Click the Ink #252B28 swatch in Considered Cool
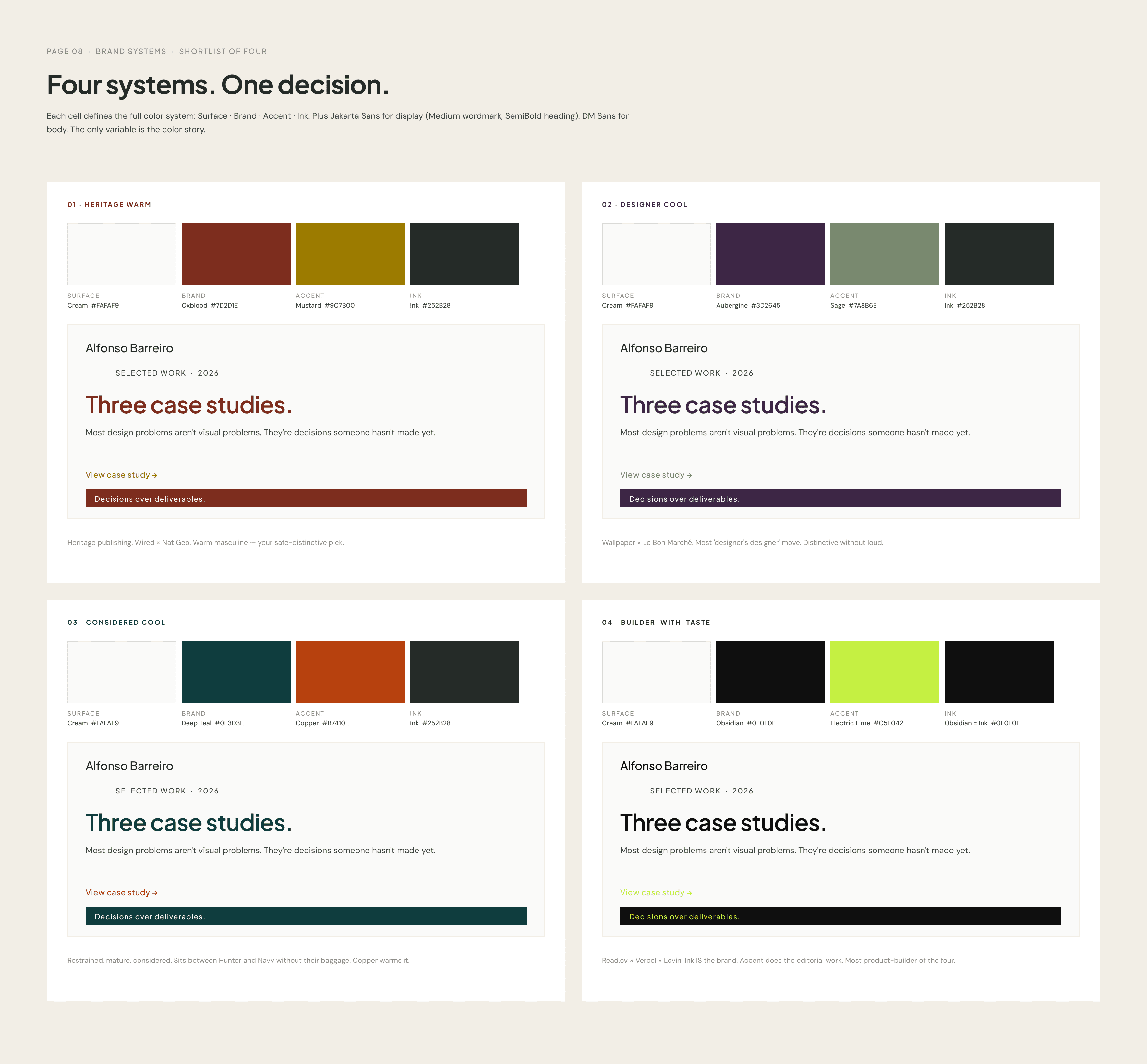The height and width of the screenshot is (1064, 1147). point(464,672)
